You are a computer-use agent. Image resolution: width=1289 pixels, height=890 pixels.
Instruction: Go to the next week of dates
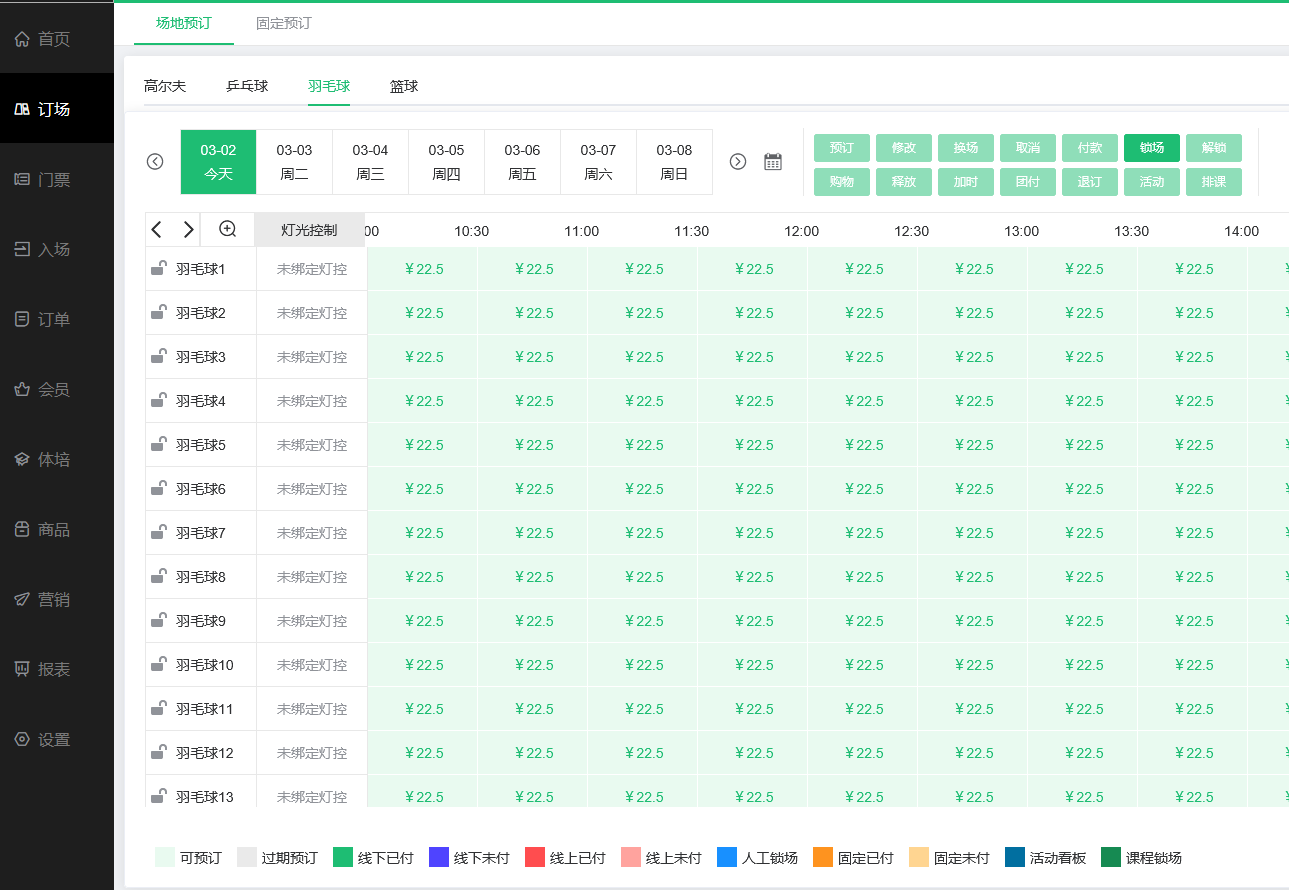tap(738, 162)
